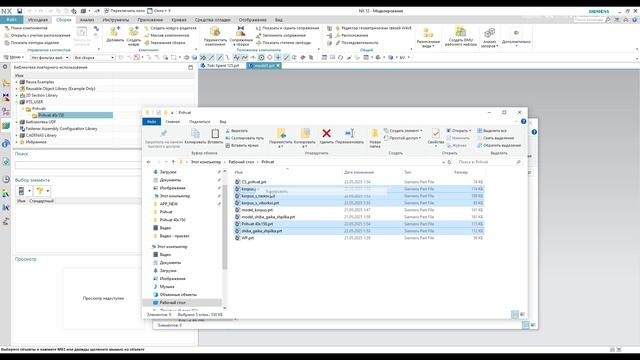
Task: Click Обратить выделение in the Explorer ribbon
Action: (499, 145)
